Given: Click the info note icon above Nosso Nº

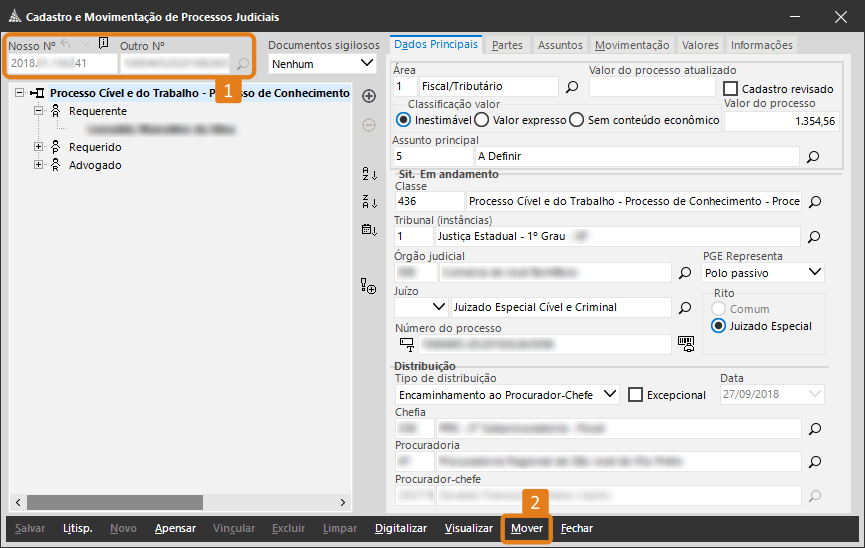Looking at the screenshot, I should (103, 44).
